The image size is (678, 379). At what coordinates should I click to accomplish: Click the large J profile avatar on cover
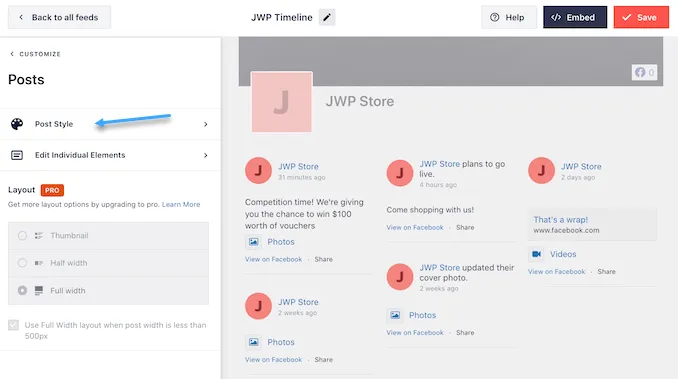pos(281,102)
